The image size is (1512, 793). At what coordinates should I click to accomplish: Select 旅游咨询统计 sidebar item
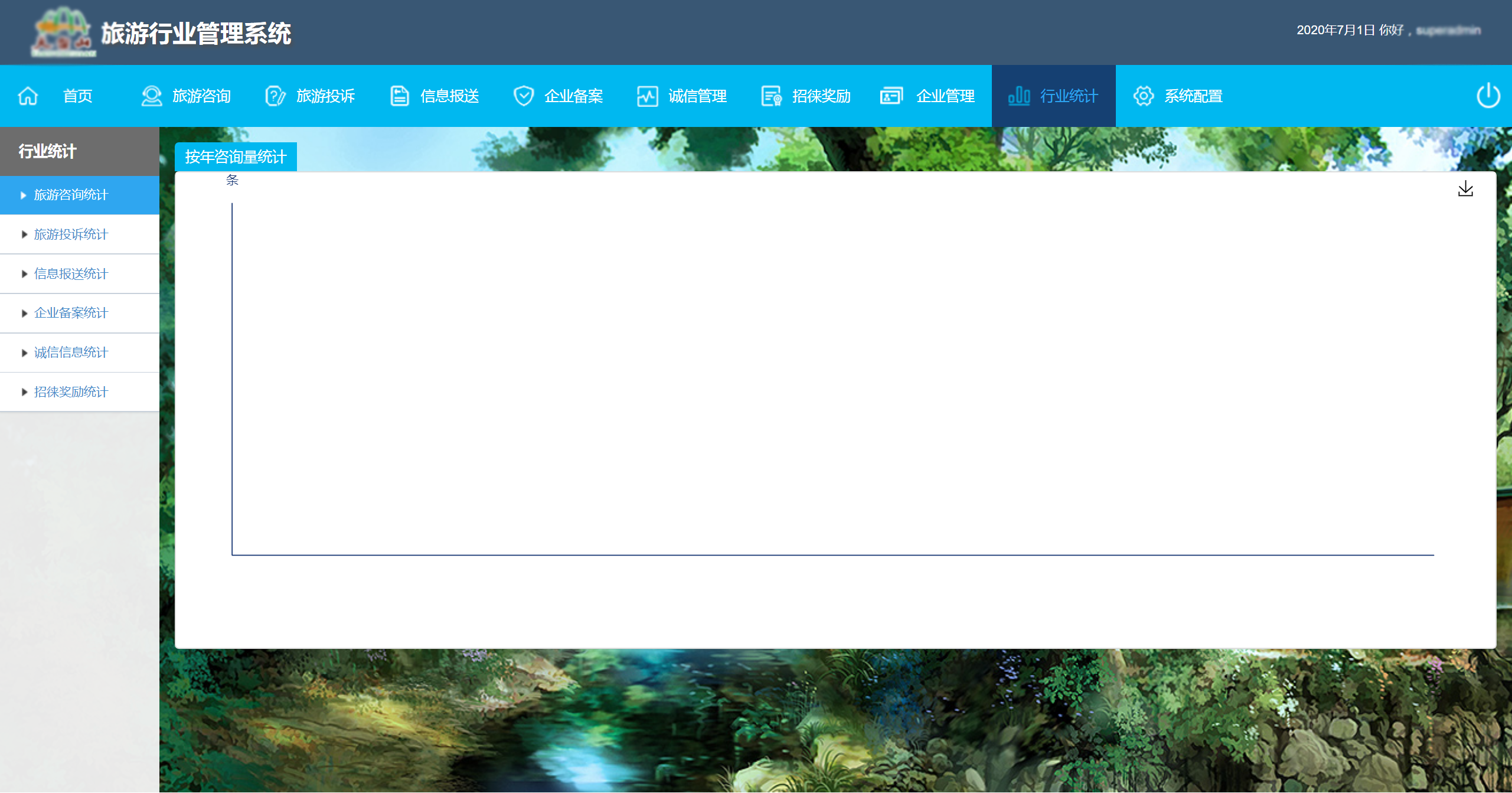[71, 195]
